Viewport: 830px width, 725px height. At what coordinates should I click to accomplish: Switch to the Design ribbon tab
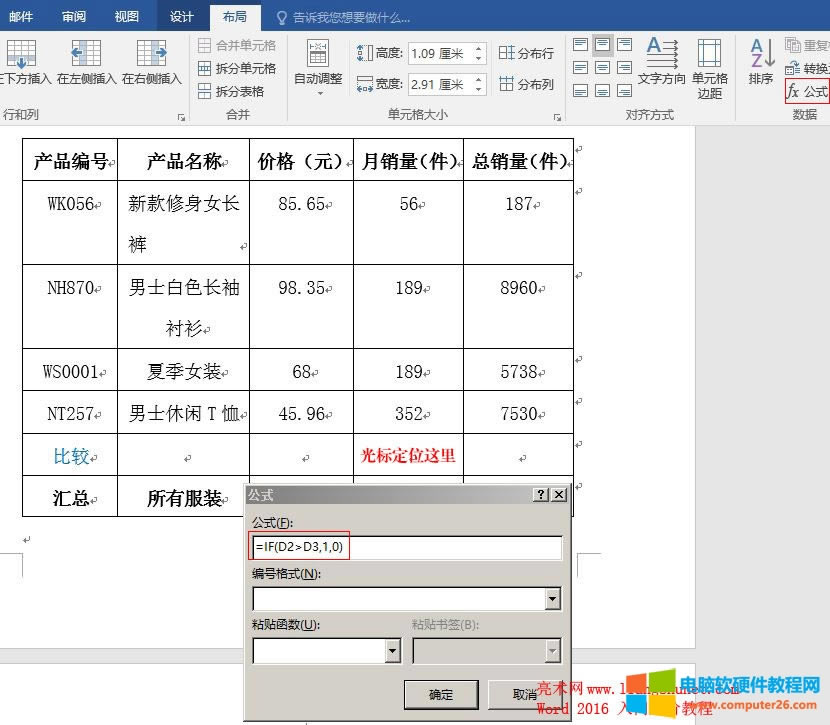pos(180,16)
